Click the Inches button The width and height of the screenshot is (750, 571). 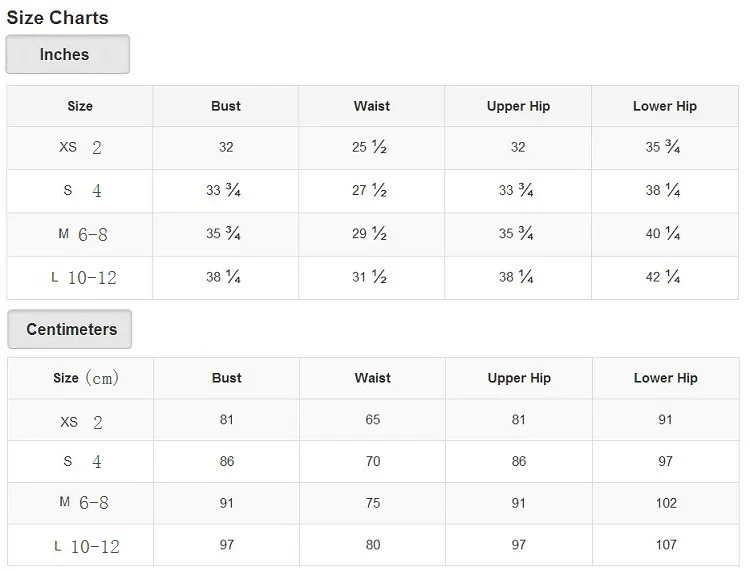(x=67, y=55)
